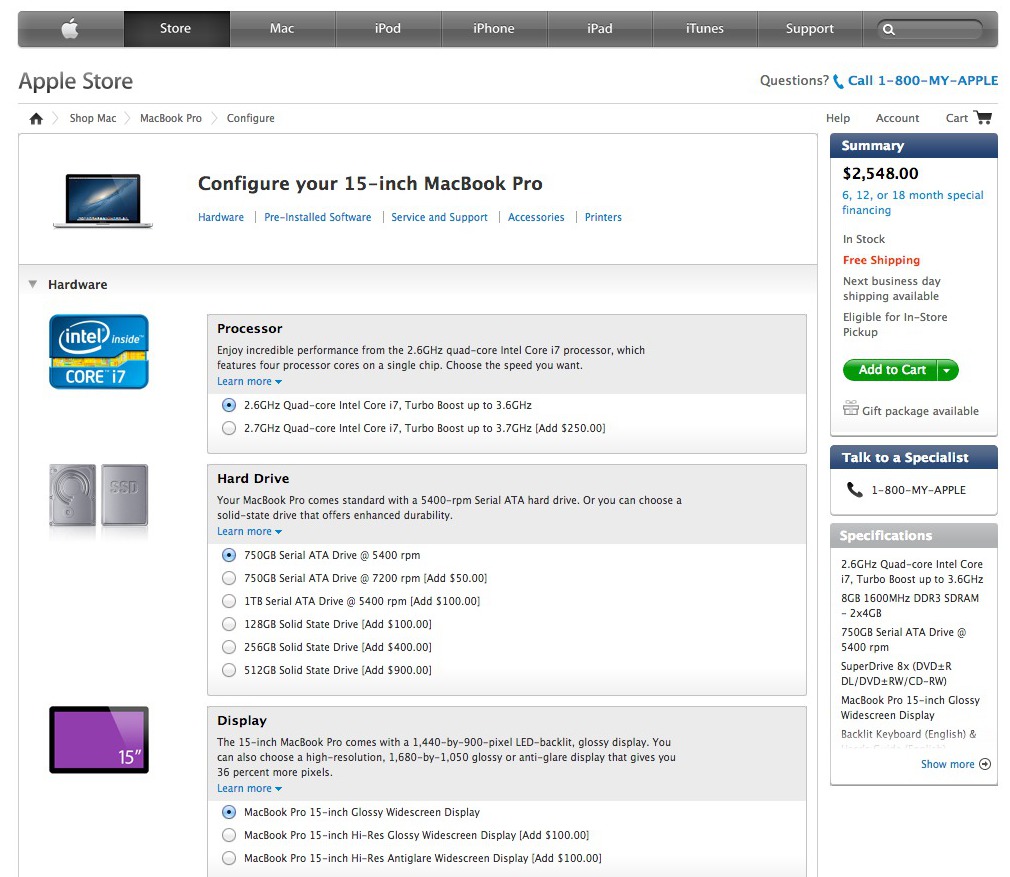Click Shop Mac breadcrumb

click(x=93, y=118)
